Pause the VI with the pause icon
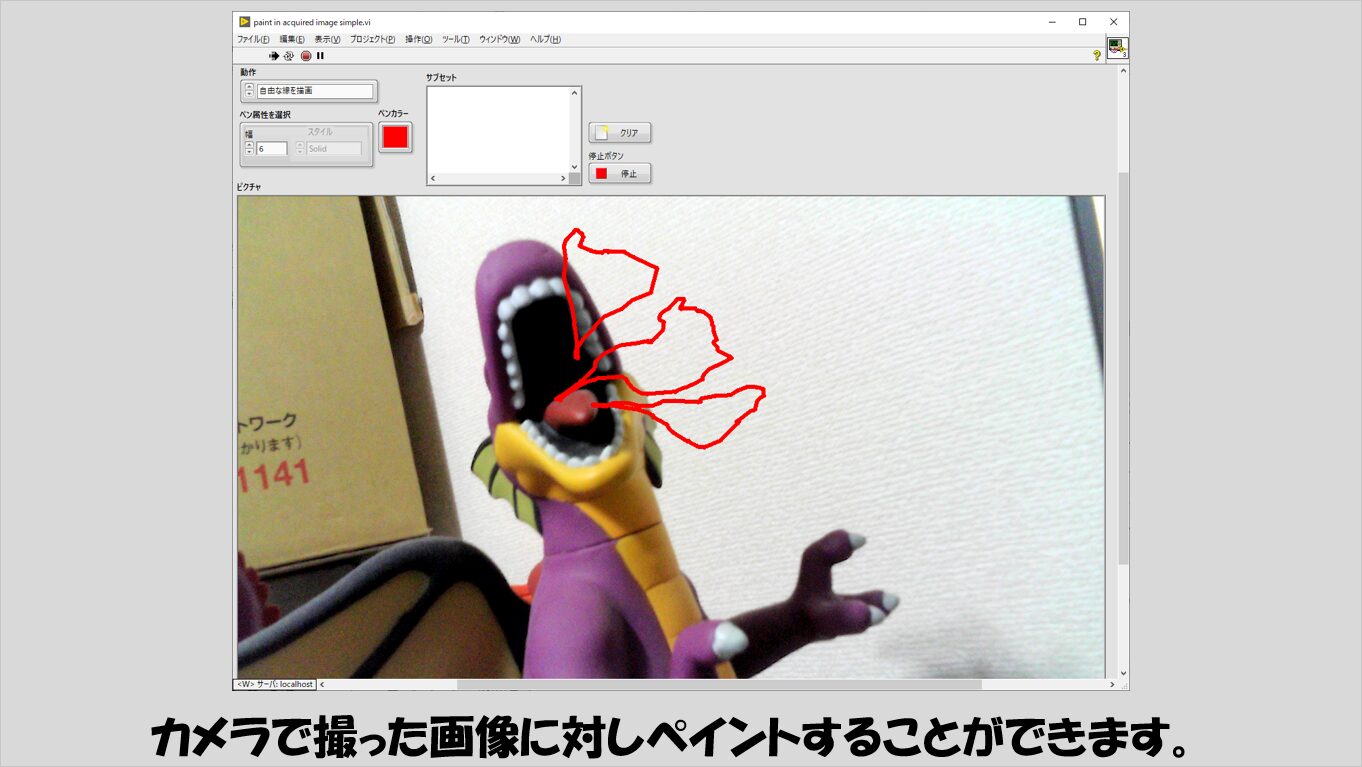The image size is (1362, 767). [320, 56]
